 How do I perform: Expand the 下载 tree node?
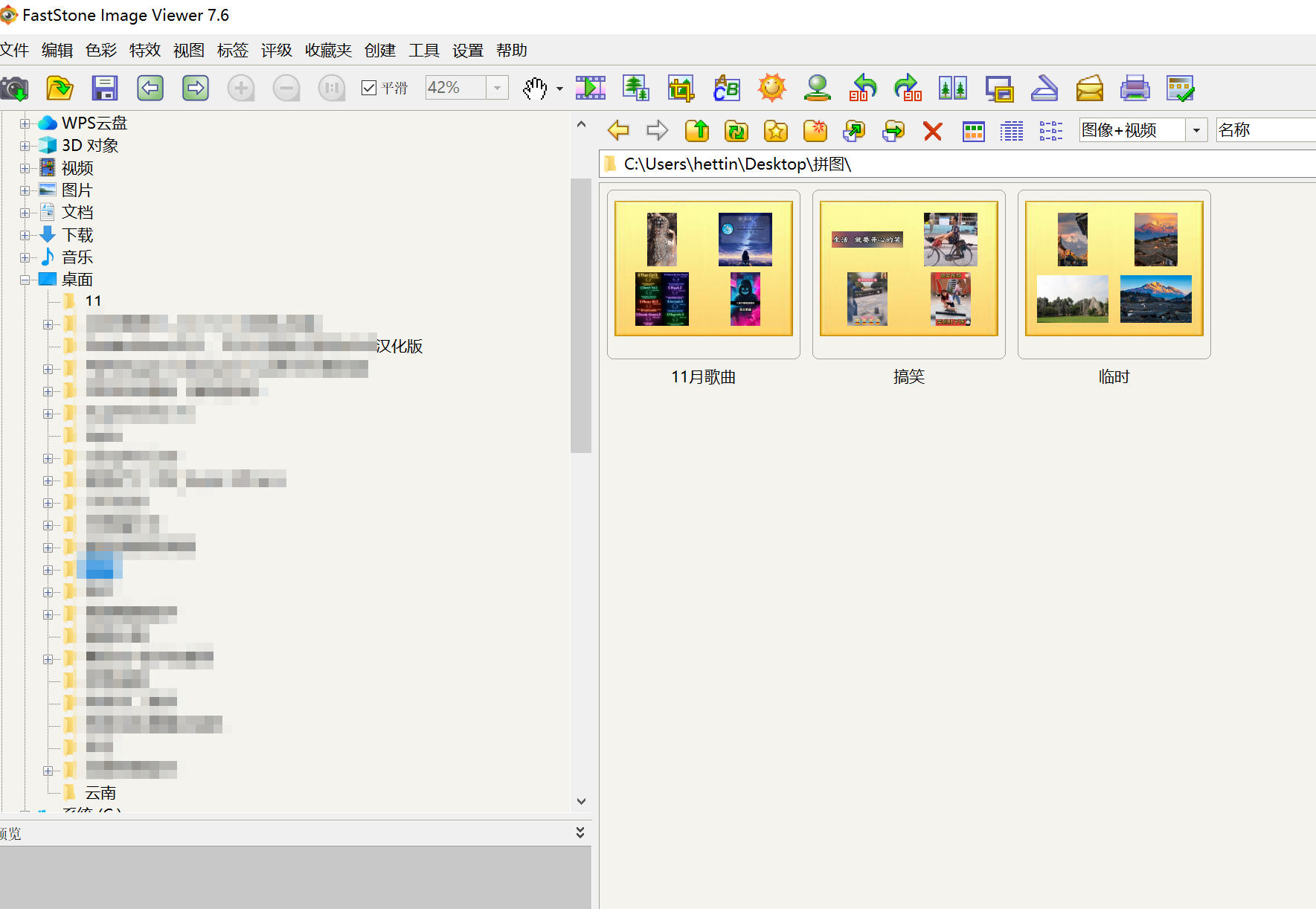coord(25,235)
